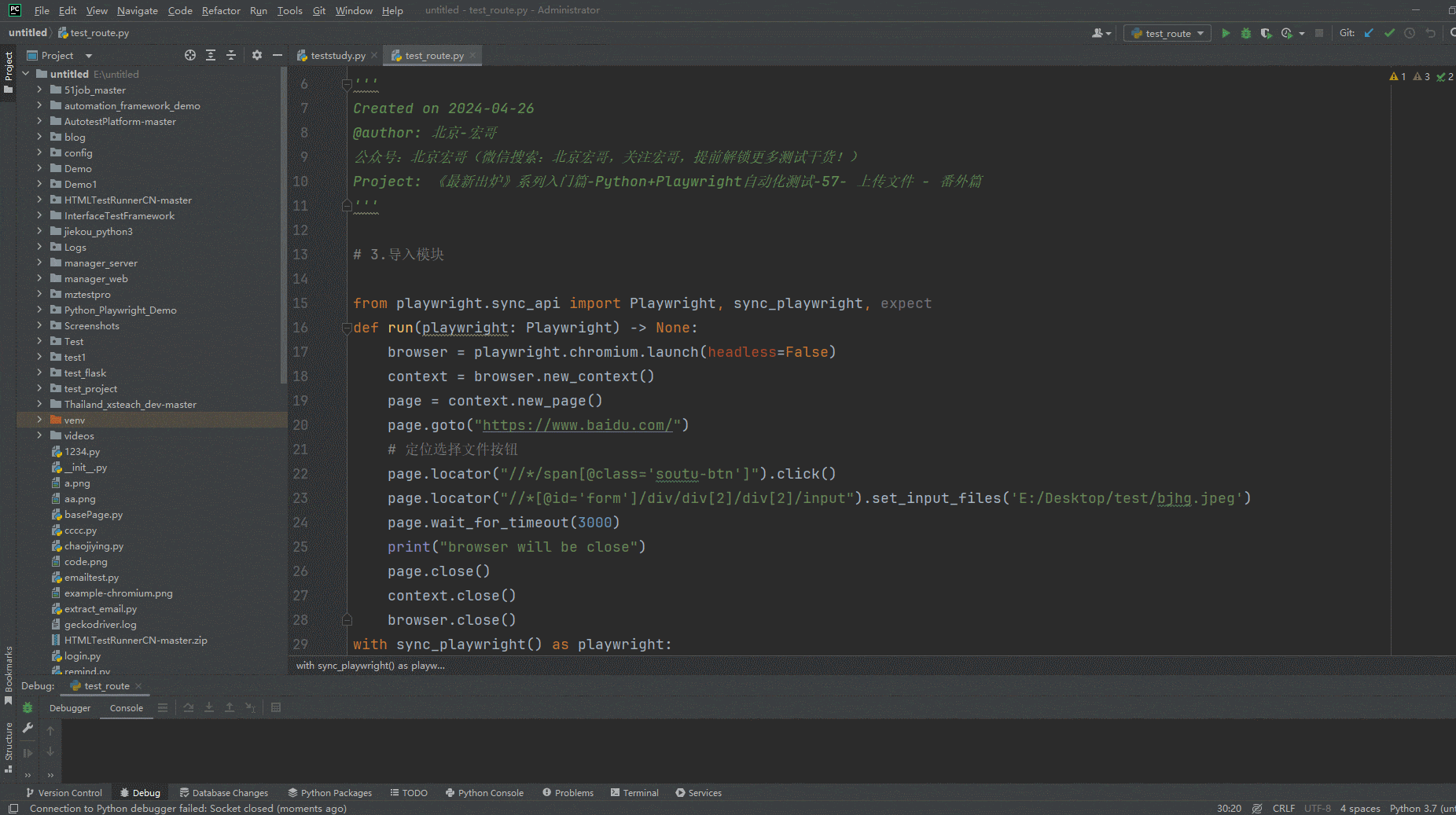The height and width of the screenshot is (815, 1456).
Task: Run test_route with coverage
Action: [1266, 33]
